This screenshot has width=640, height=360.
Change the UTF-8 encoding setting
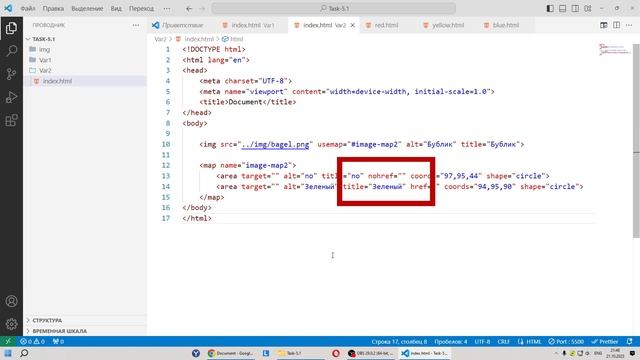(x=482, y=341)
